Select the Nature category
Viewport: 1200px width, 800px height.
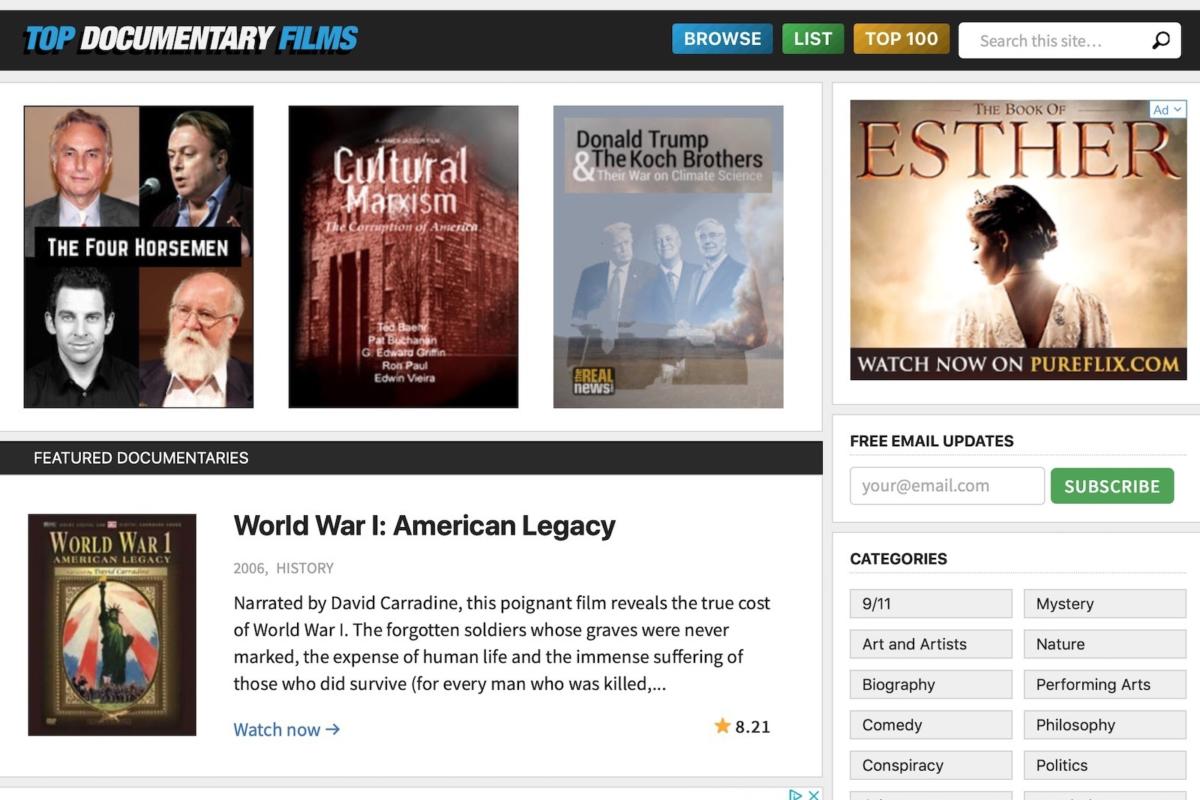[x=1105, y=644]
